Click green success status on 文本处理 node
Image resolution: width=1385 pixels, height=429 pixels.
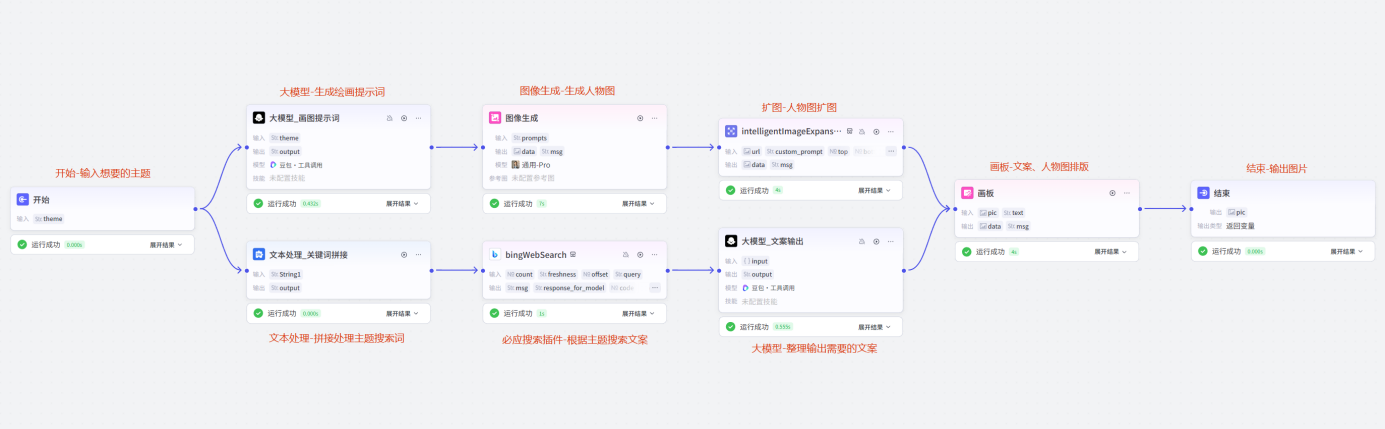tap(259, 313)
